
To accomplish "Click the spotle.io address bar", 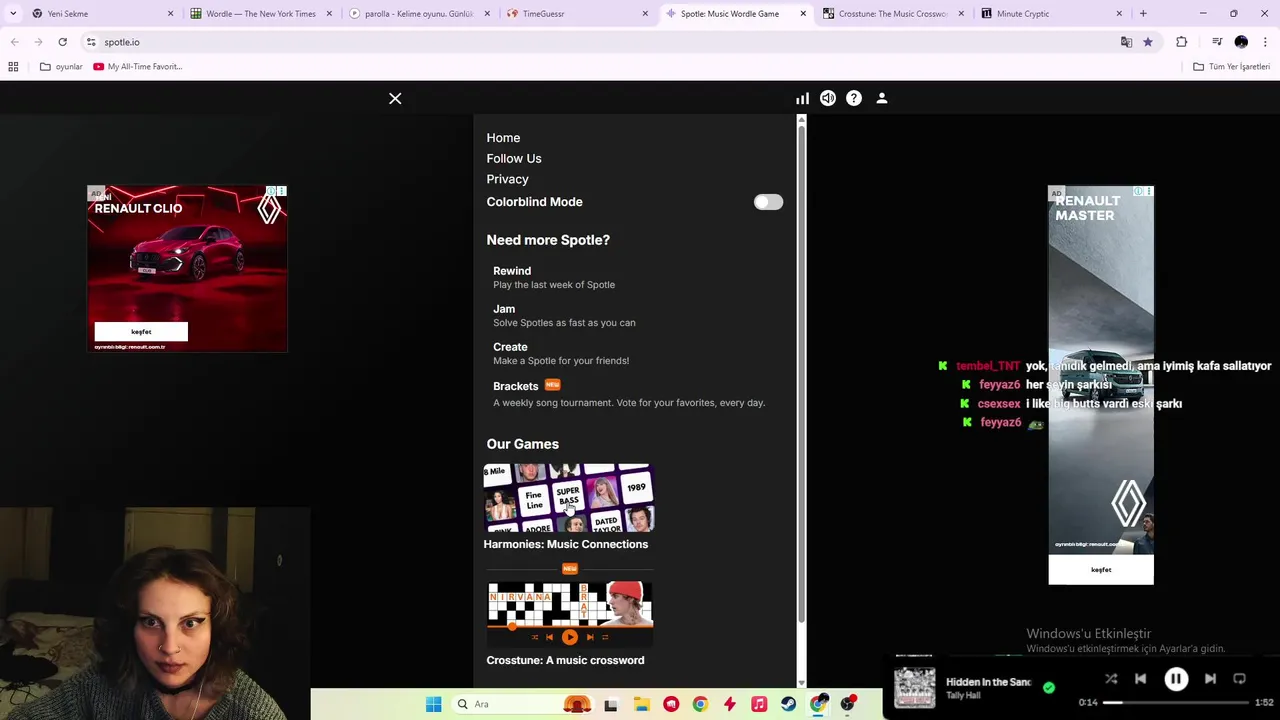I will pyautogui.click(x=600, y=42).
